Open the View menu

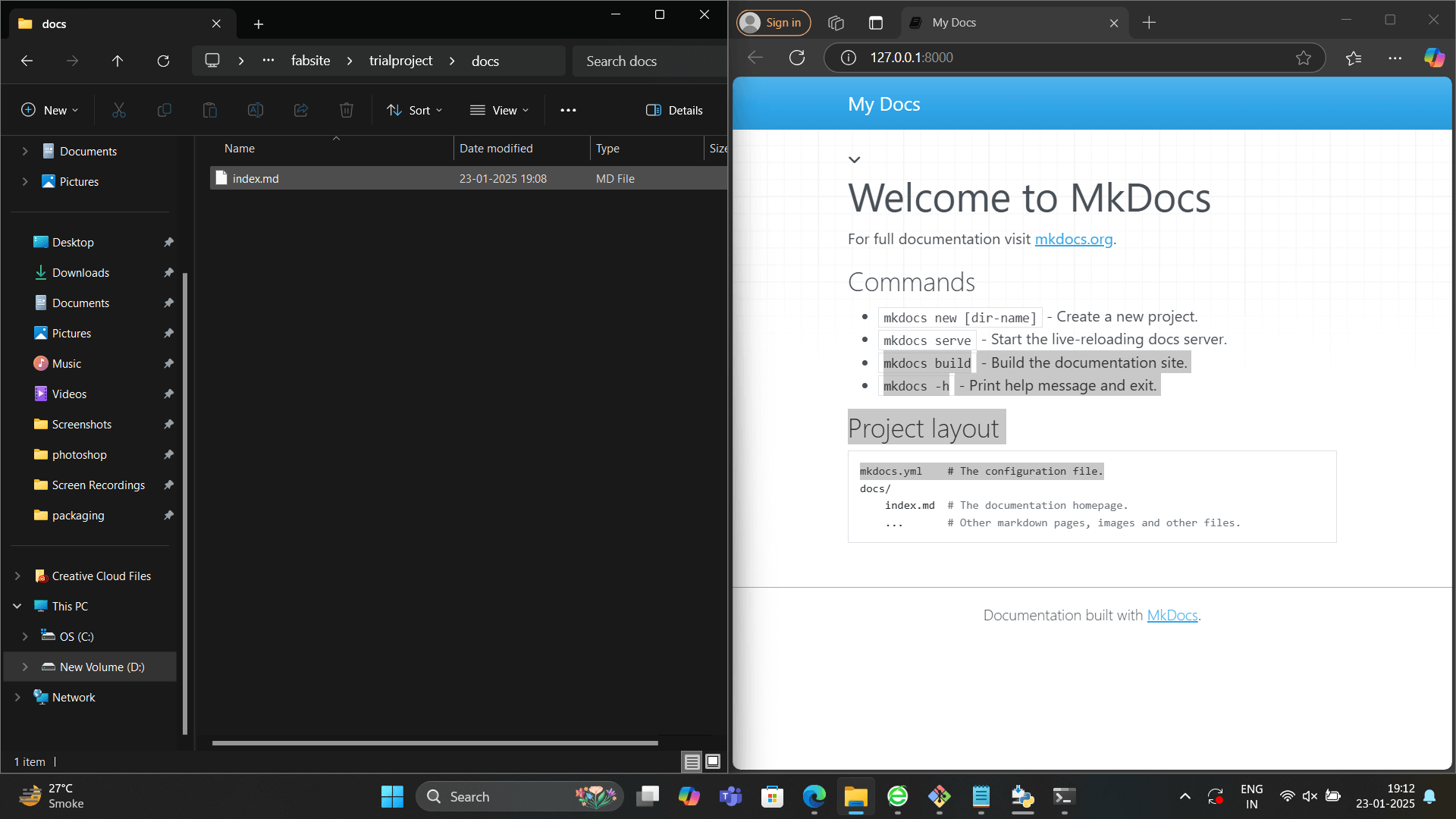[499, 110]
